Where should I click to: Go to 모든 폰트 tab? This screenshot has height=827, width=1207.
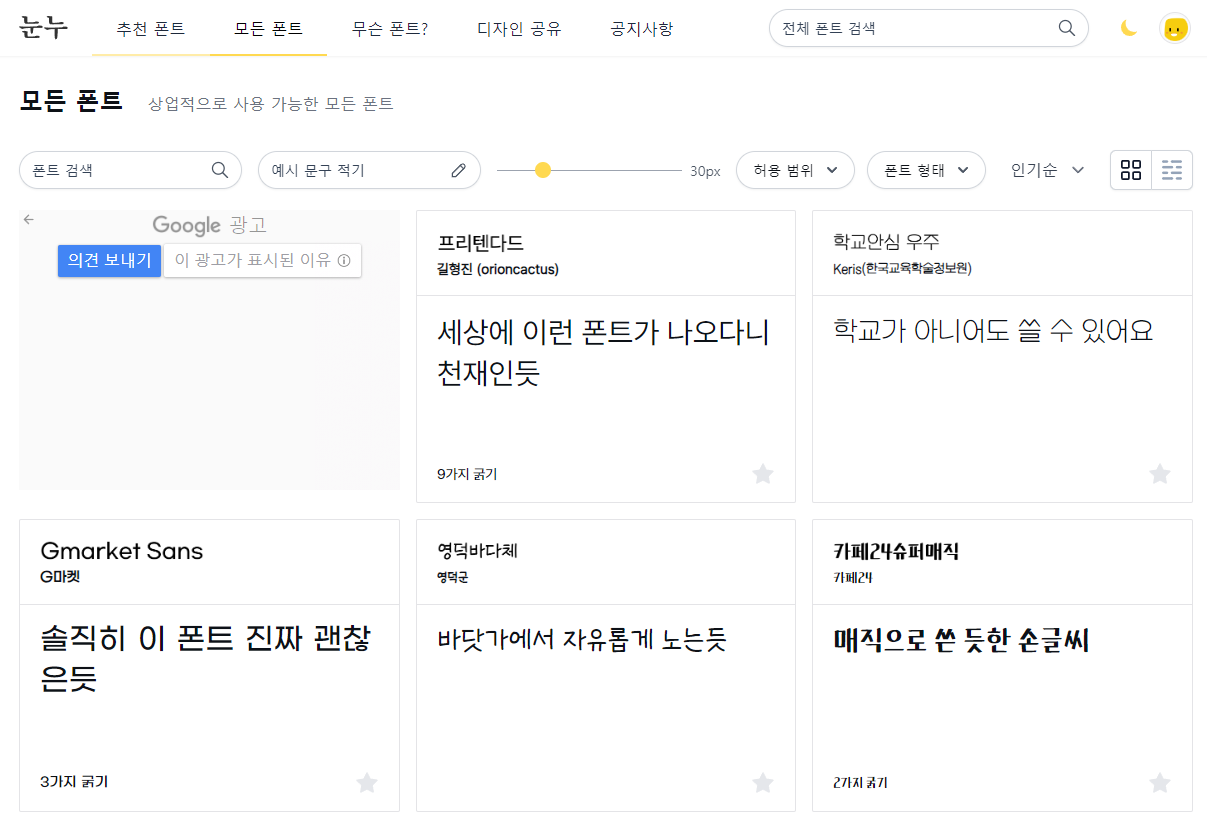268,28
